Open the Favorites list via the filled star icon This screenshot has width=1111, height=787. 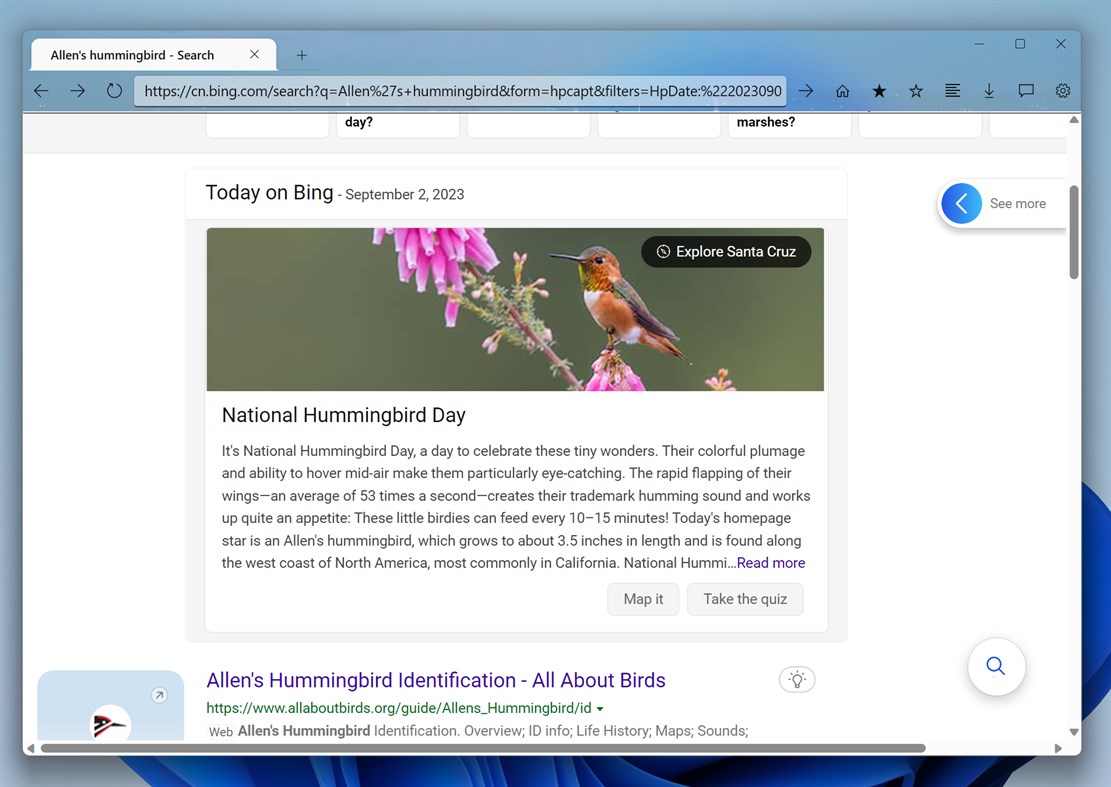coord(879,90)
